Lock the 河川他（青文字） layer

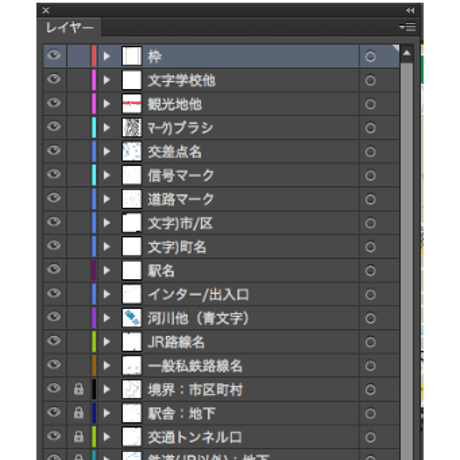pyautogui.click(x=79, y=318)
